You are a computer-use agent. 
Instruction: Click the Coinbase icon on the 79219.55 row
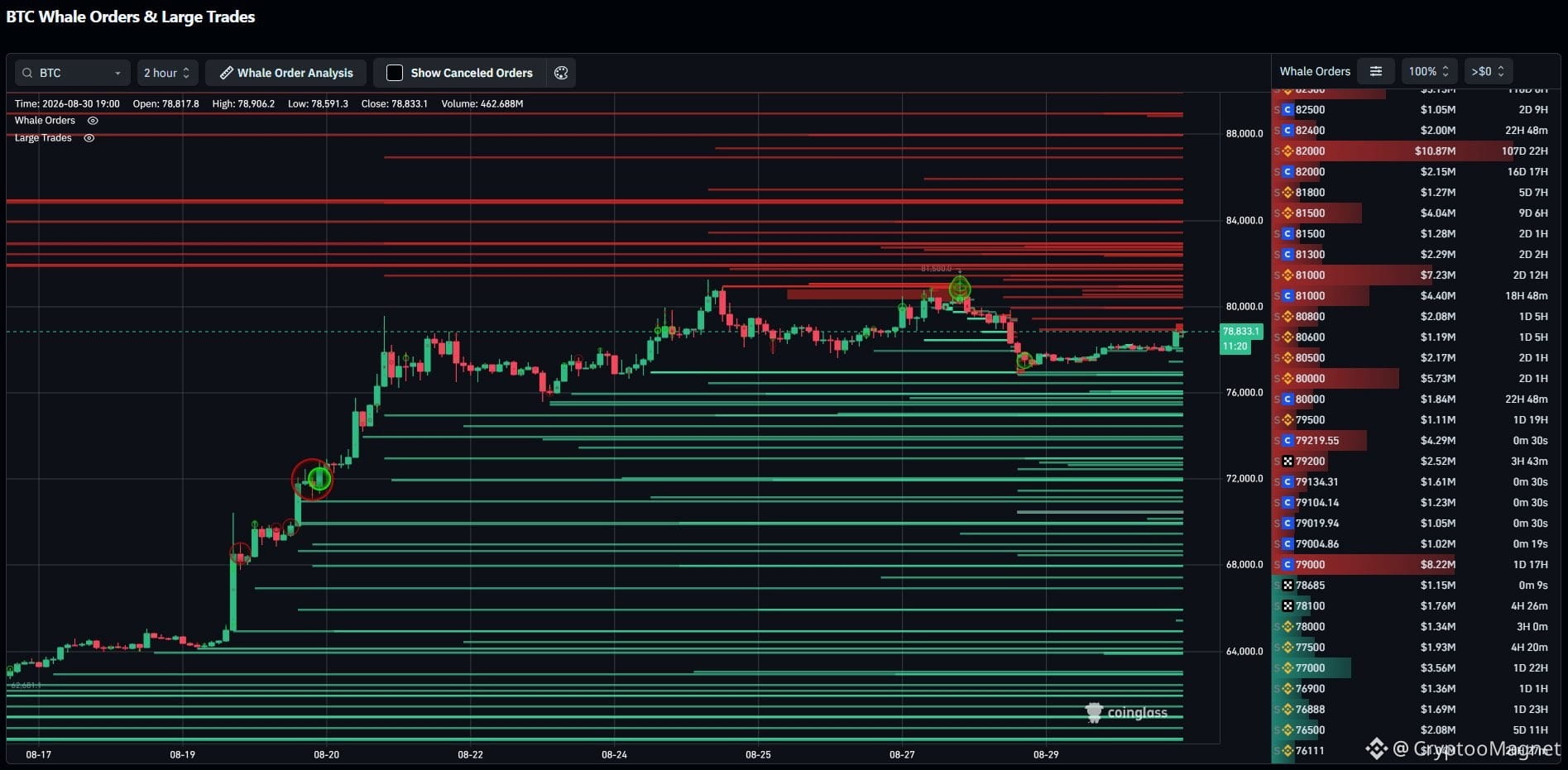pos(1287,441)
